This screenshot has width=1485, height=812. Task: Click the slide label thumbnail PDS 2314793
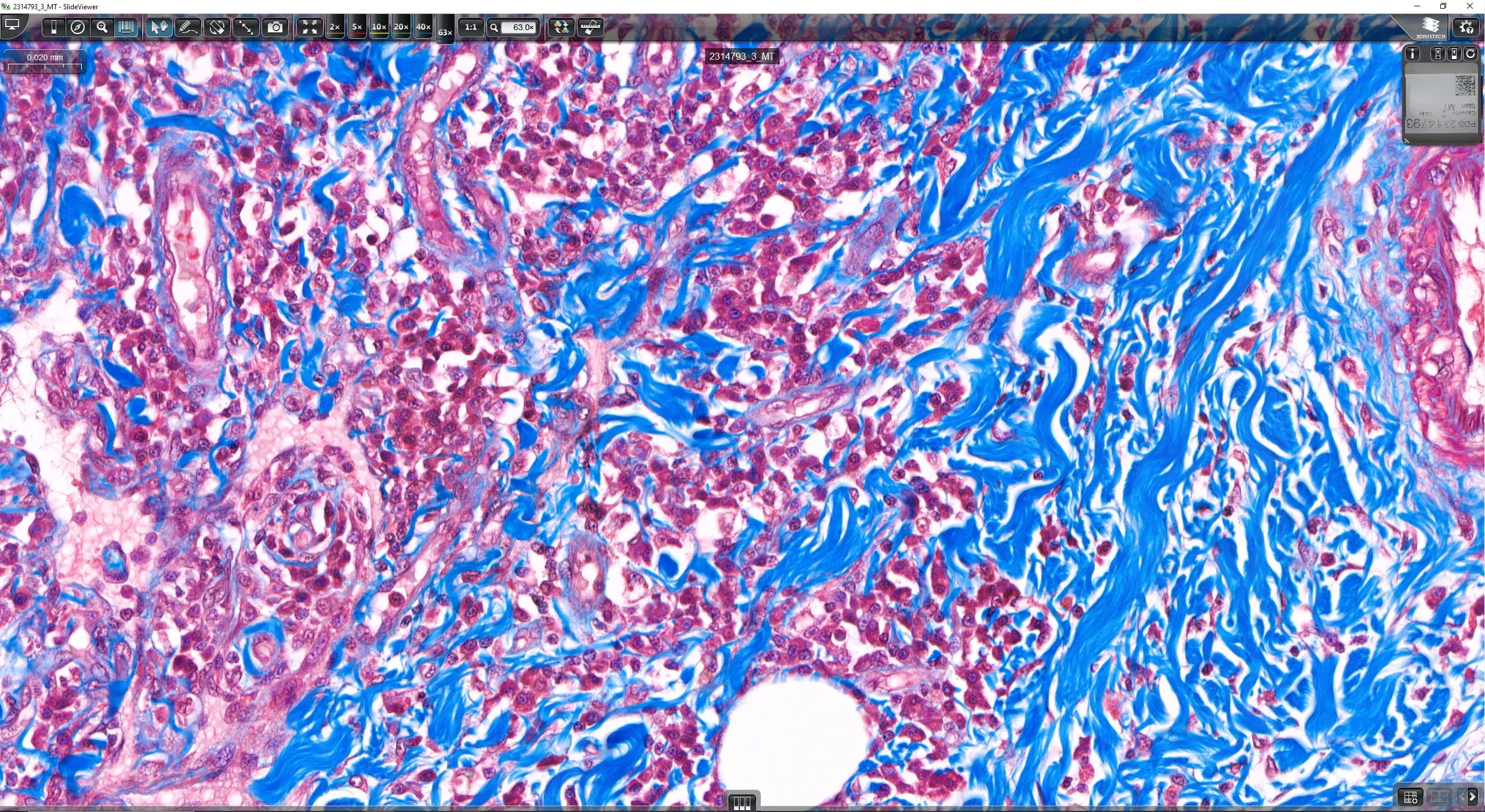click(x=1442, y=103)
